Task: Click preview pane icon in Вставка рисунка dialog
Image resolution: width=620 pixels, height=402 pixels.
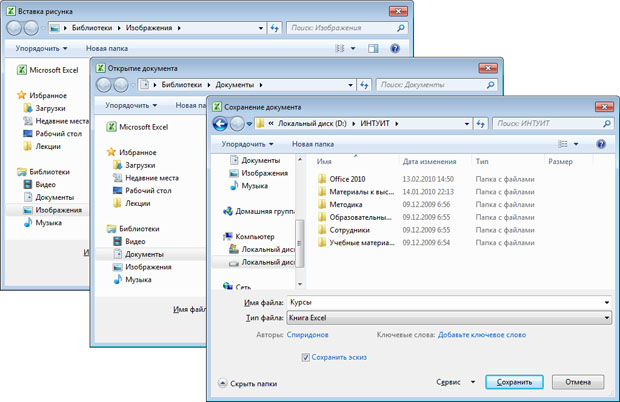Action: [373, 48]
